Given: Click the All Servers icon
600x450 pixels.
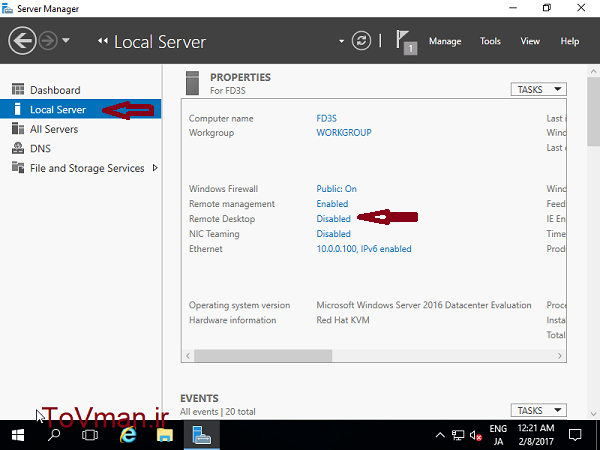Looking at the screenshot, I should [x=18, y=128].
